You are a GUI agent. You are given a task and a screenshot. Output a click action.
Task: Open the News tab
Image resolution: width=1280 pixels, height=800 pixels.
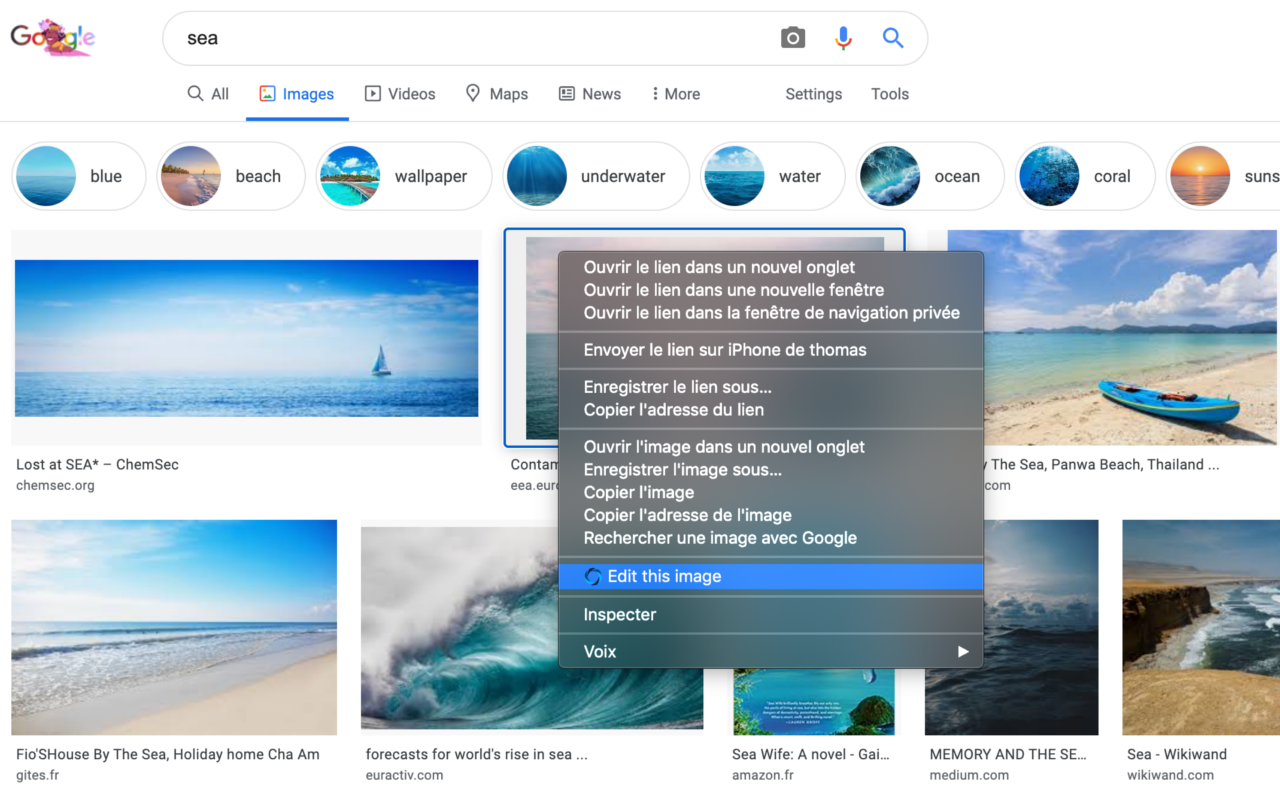tap(590, 94)
